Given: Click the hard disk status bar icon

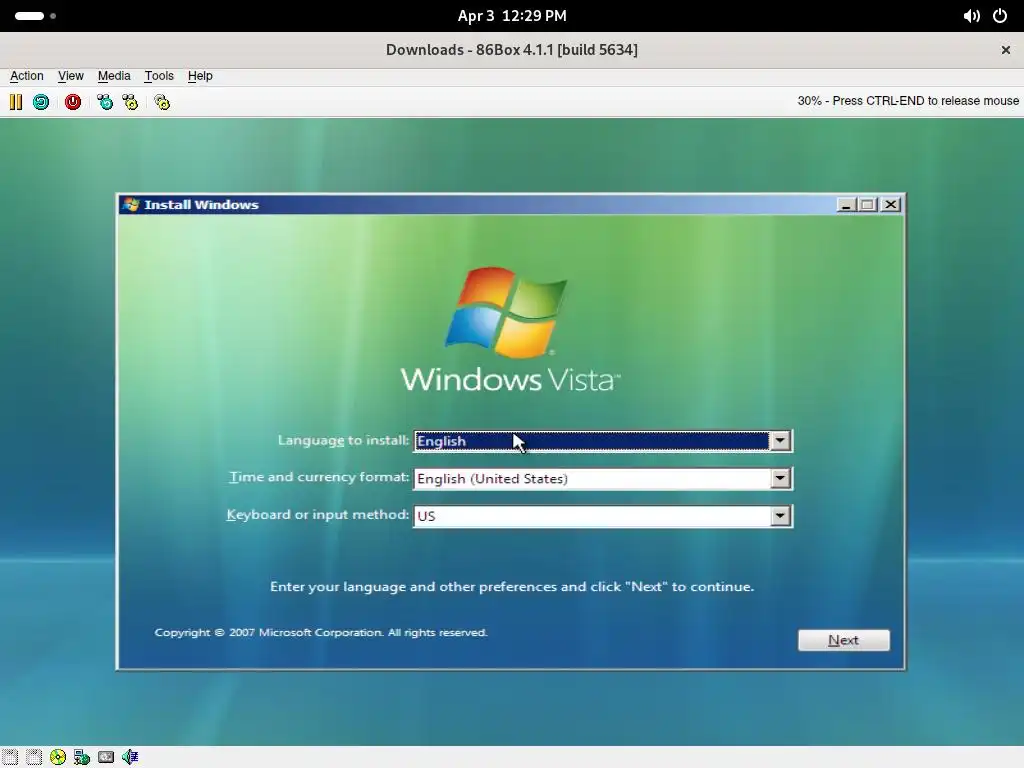Looking at the screenshot, I should tap(106, 757).
